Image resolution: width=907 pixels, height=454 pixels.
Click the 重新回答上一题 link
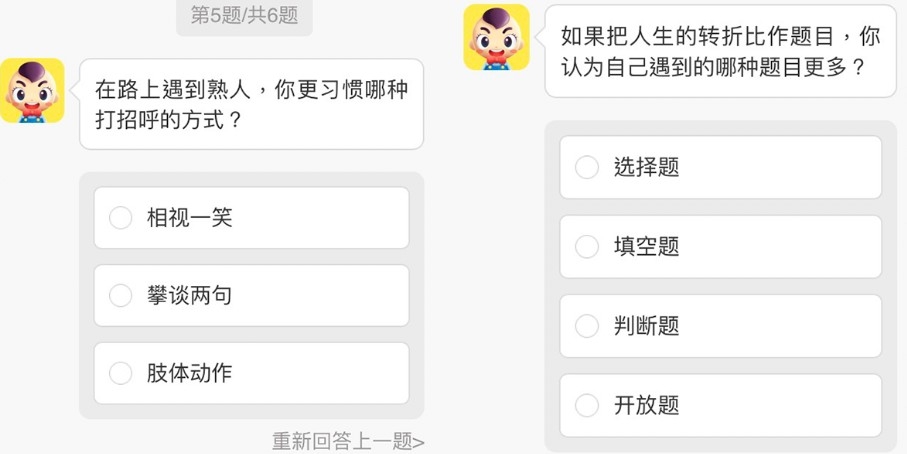click(x=348, y=441)
